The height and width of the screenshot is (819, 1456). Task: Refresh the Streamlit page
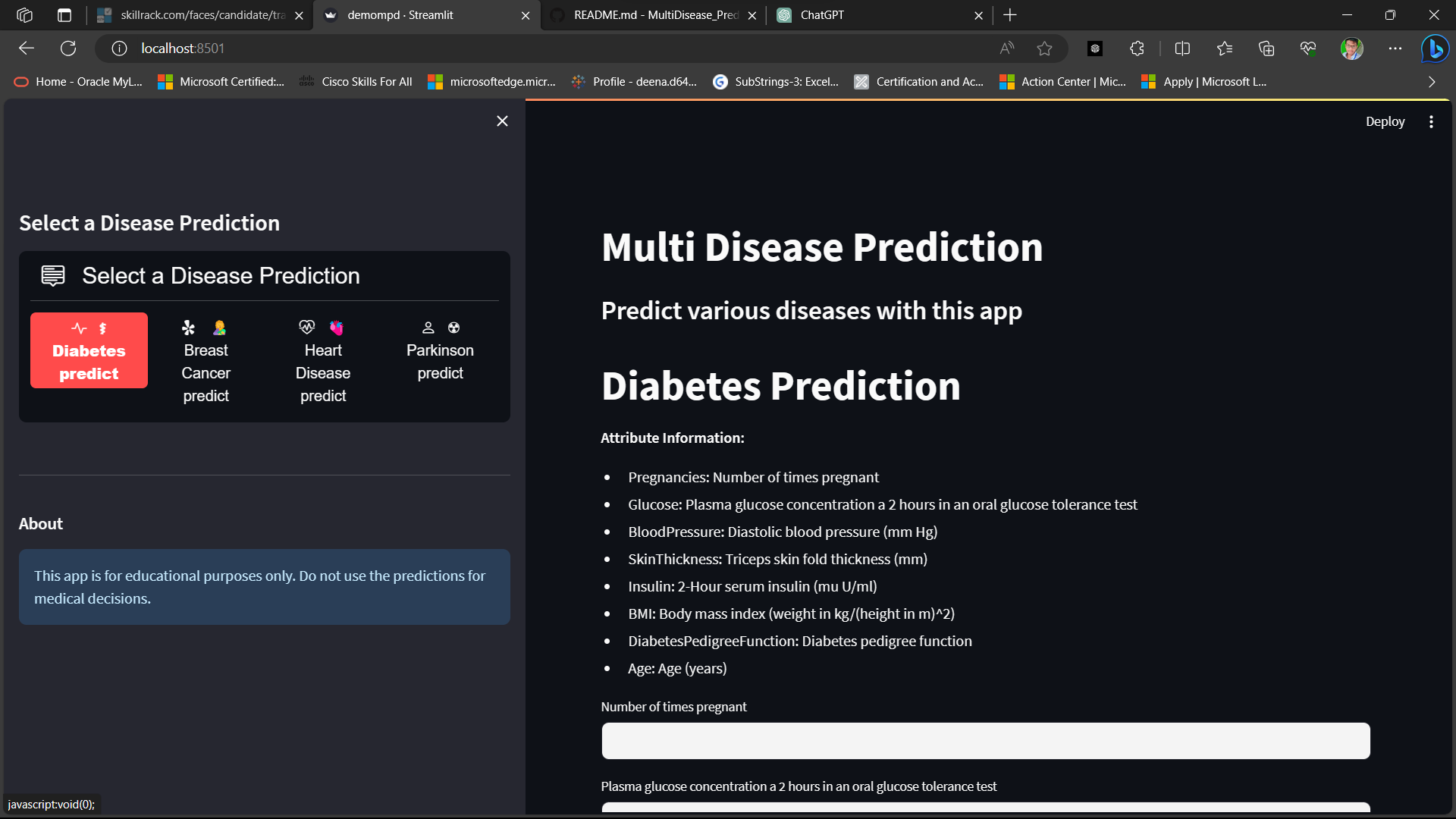click(x=68, y=48)
